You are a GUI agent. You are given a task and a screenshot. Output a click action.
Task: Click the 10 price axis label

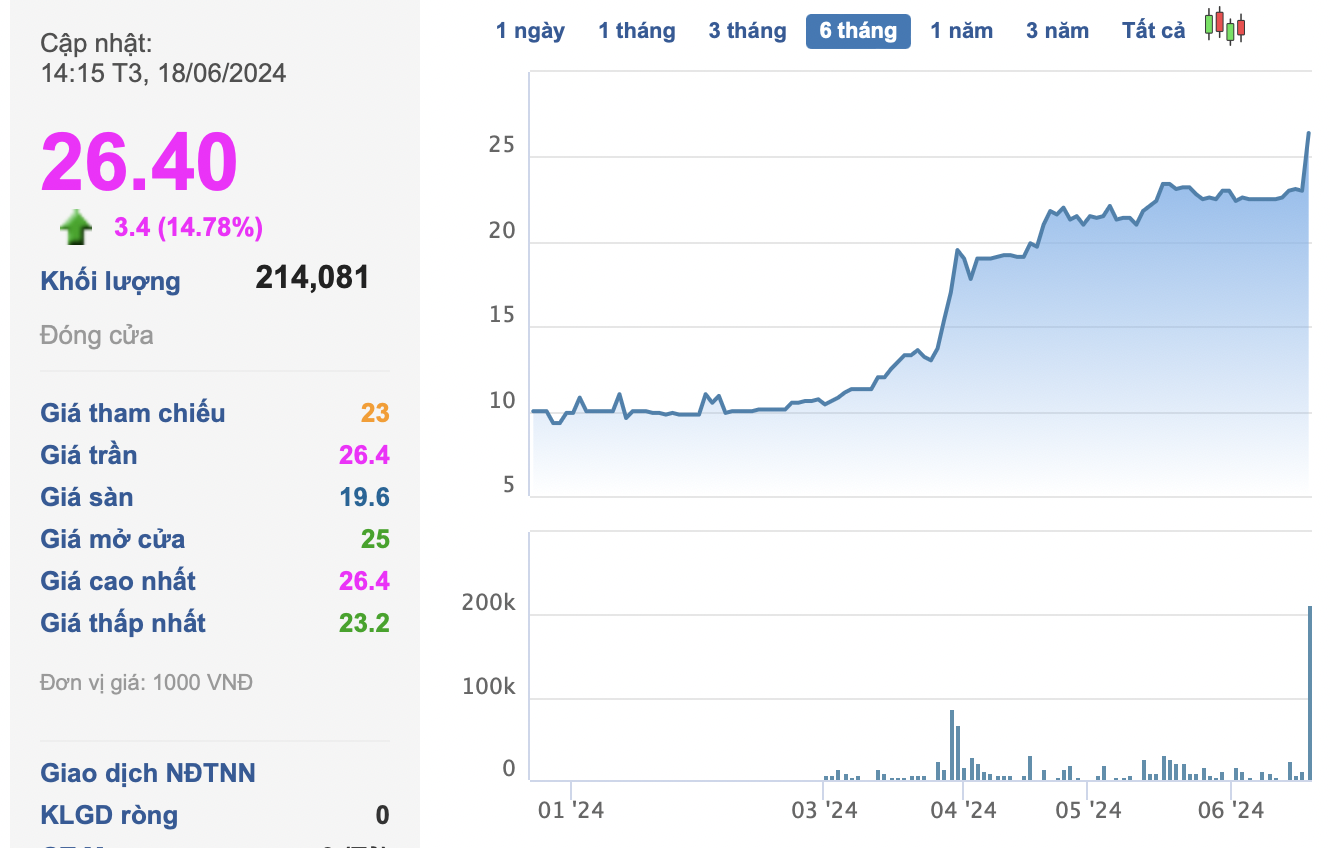501,400
